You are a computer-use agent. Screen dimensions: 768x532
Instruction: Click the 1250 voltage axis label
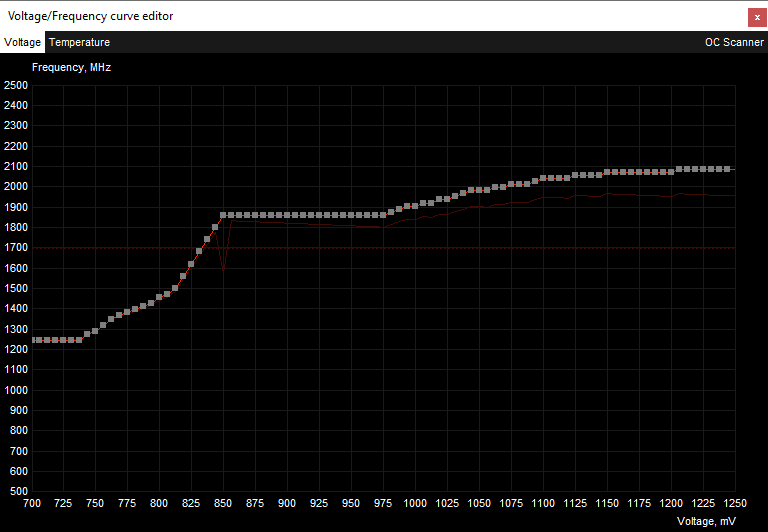pos(735,503)
